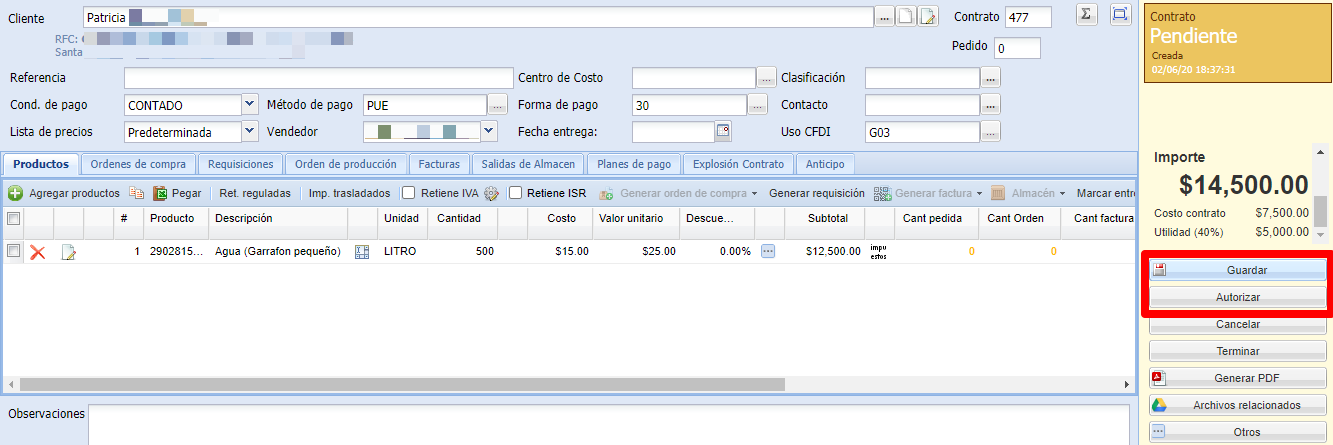Switch to the Planes de pago tab
This screenshot has width=1333, height=445.
coord(634,164)
